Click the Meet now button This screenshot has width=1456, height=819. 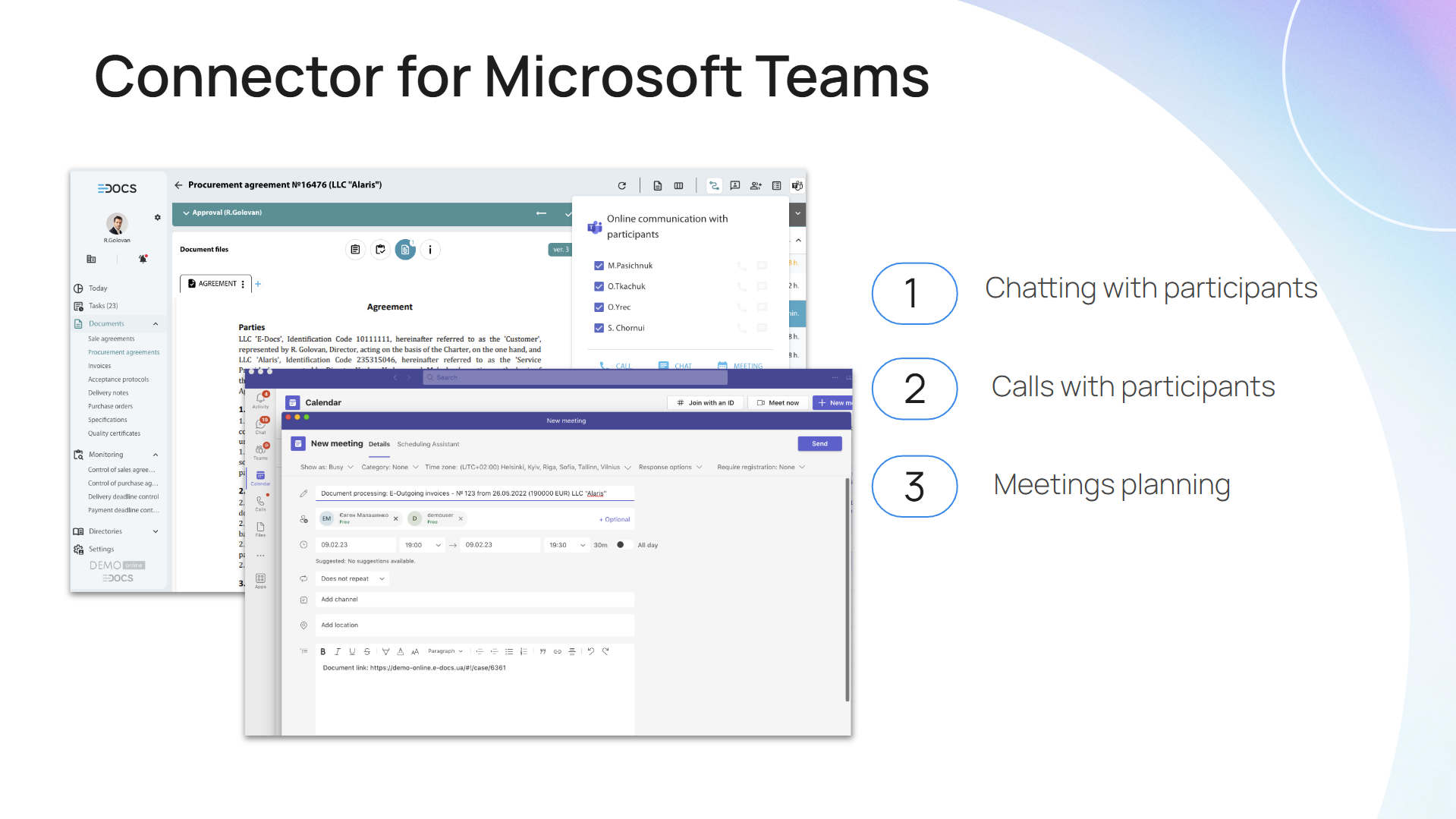(778, 403)
